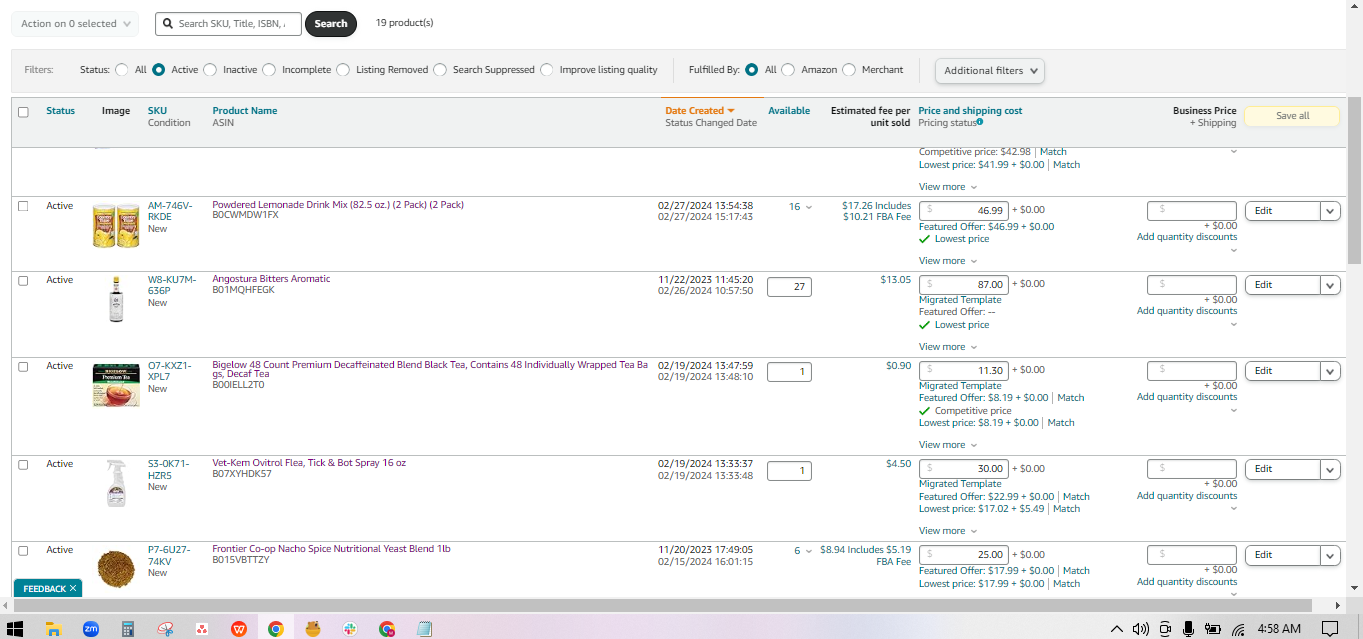This screenshot has height=639, width=1363.
Task: Open the volume control in the system tray
Action: pos(1141,629)
